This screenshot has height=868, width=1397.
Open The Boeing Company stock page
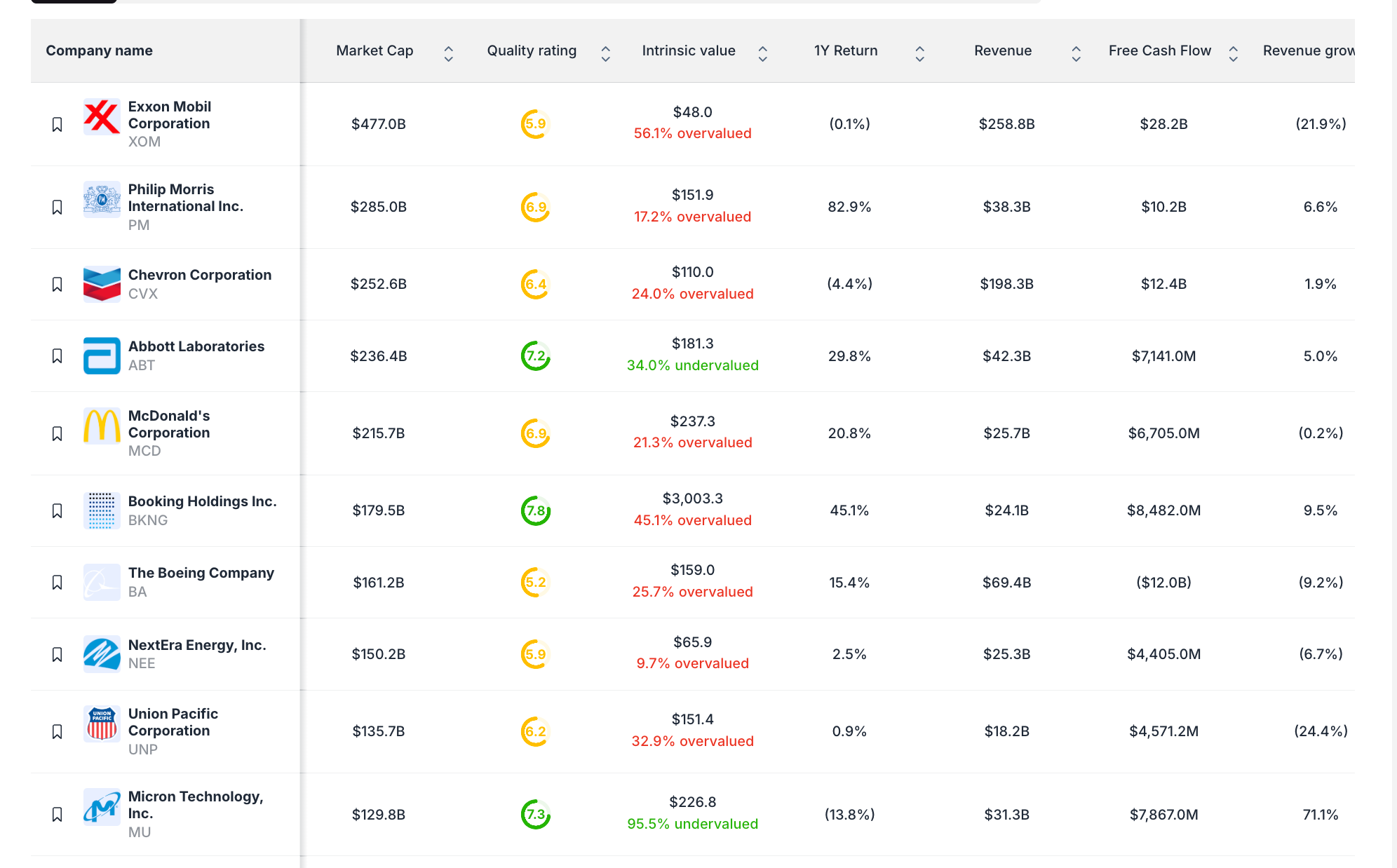(201, 573)
